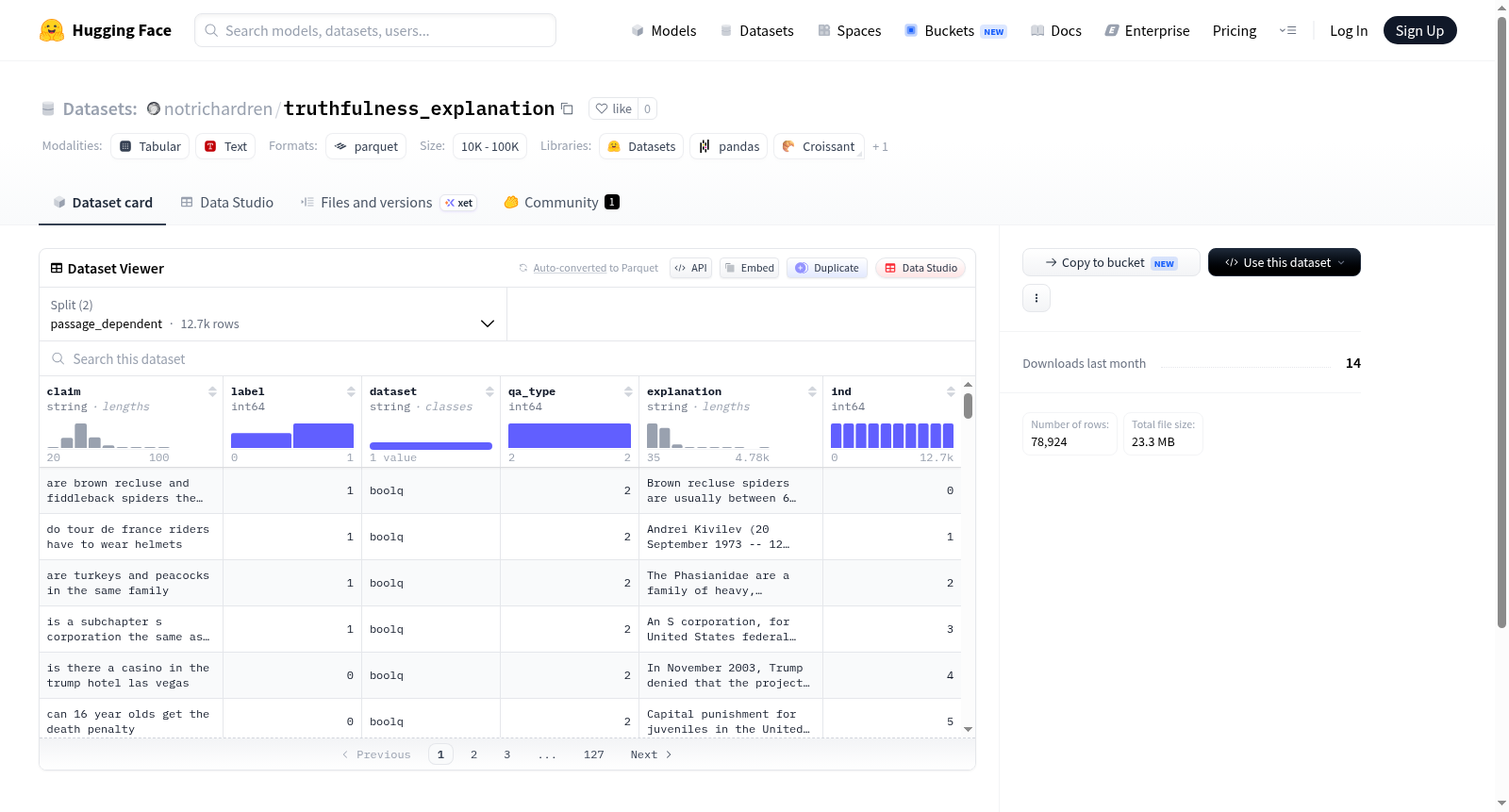The height and width of the screenshot is (812, 1509).
Task: Open the more options three-dots button
Action: pos(1036,298)
